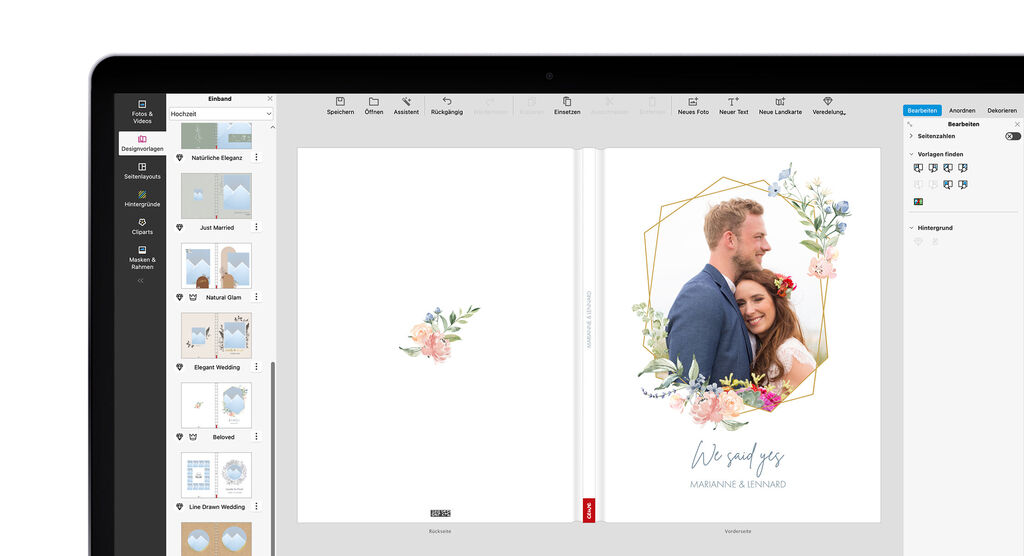The image size is (1024, 556).
Task: Toggle the Seitenzahlen switch on
Action: (1012, 136)
